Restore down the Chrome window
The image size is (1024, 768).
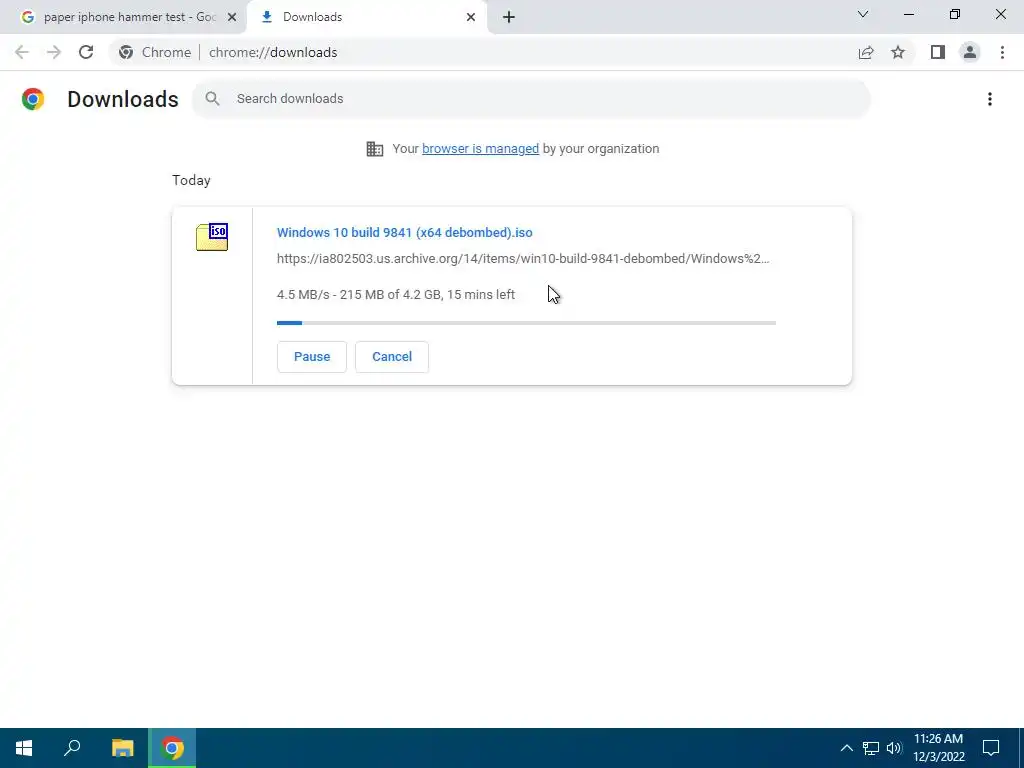tap(955, 14)
